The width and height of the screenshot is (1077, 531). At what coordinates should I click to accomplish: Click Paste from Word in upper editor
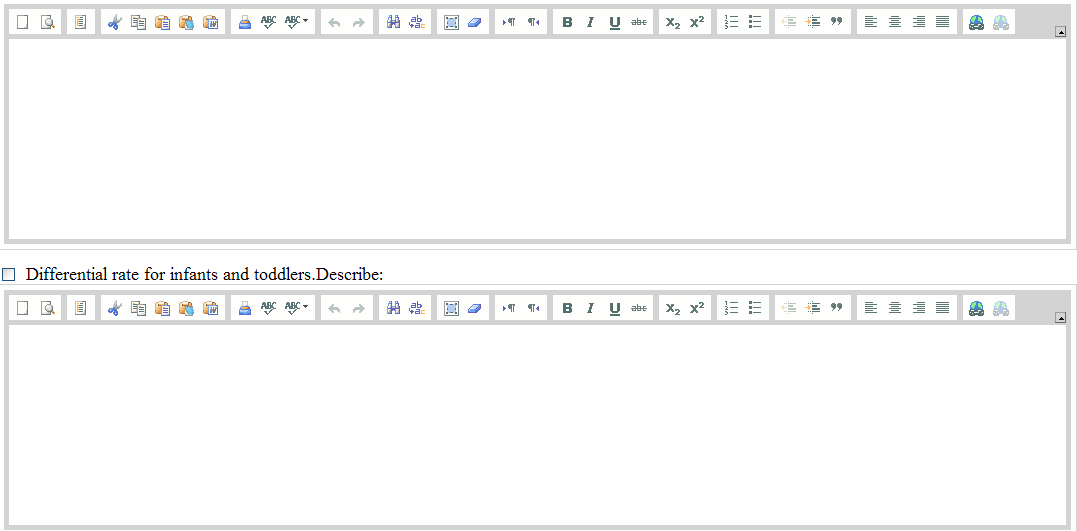(210, 22)
